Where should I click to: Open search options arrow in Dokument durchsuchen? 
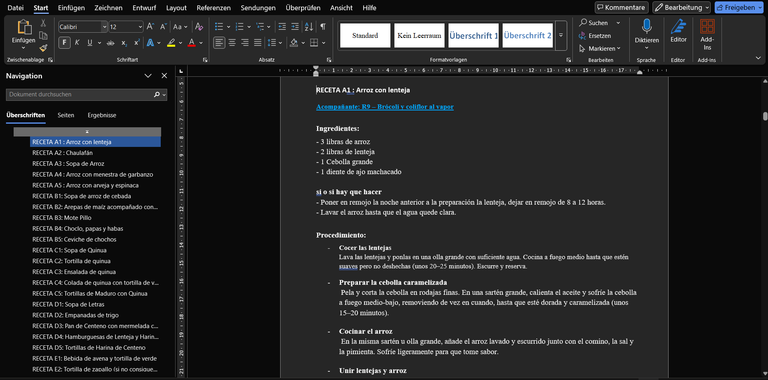pos(164,95)
